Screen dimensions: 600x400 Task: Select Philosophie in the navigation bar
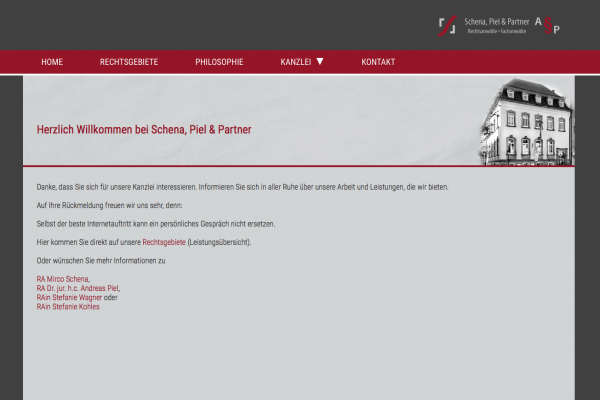click(219, 62)
